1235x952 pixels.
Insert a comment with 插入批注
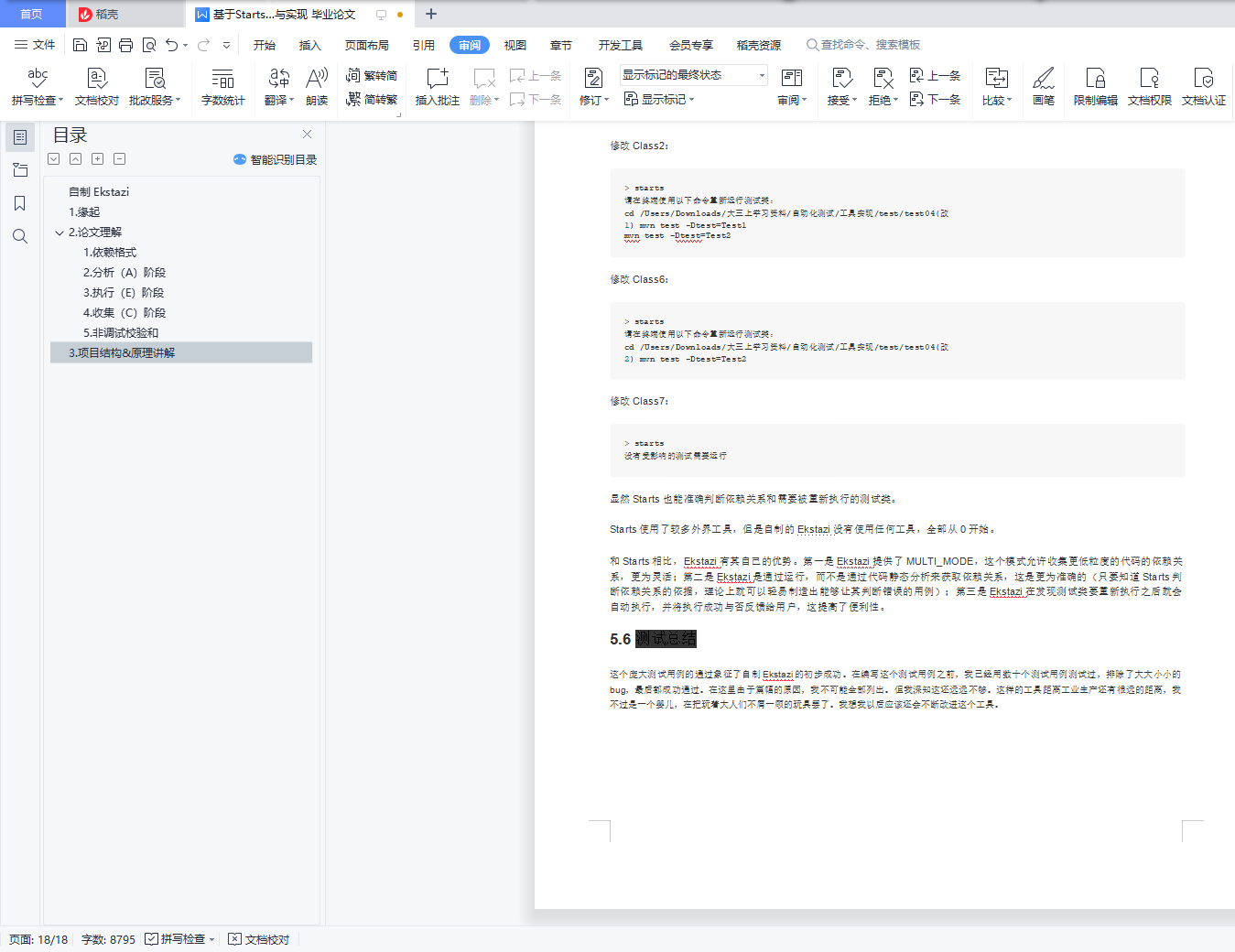tap(437, 87)
